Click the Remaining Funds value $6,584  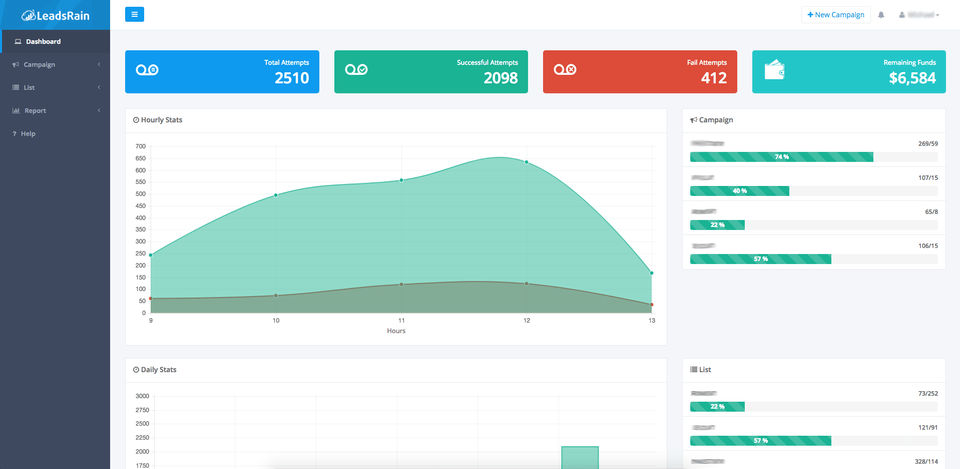[912, 78]
